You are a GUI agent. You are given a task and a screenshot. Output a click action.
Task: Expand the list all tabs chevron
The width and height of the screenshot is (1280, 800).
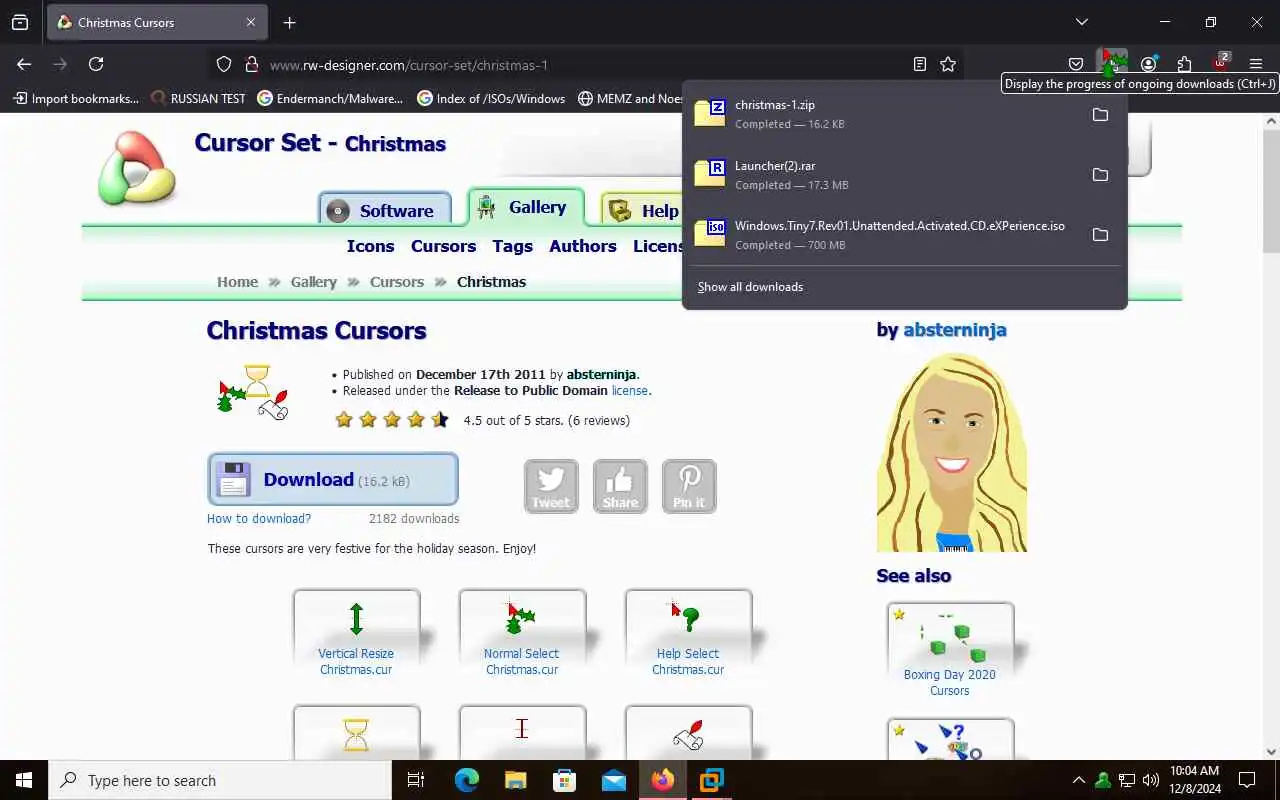coord(1081,22)
